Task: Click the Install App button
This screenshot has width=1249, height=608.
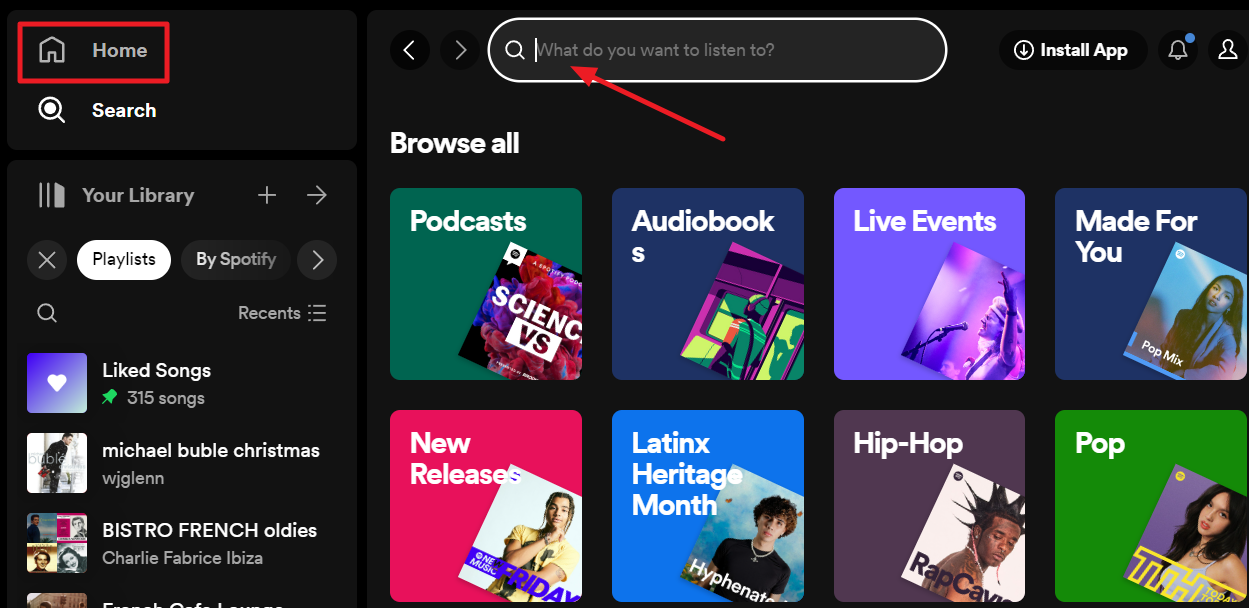Action: [x=1071, y=50]
